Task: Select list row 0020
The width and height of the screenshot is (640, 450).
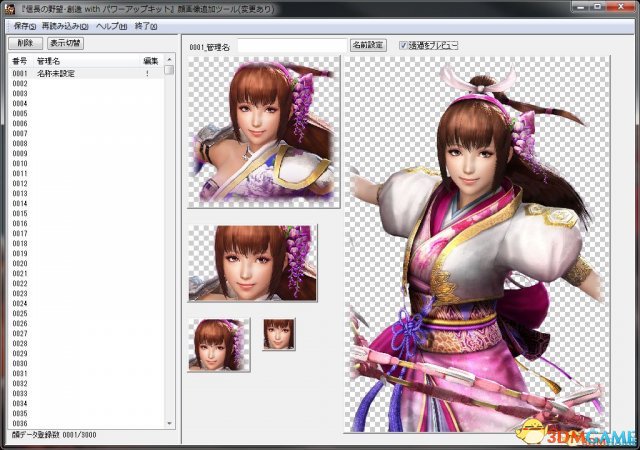Action: tap(87, 263)
